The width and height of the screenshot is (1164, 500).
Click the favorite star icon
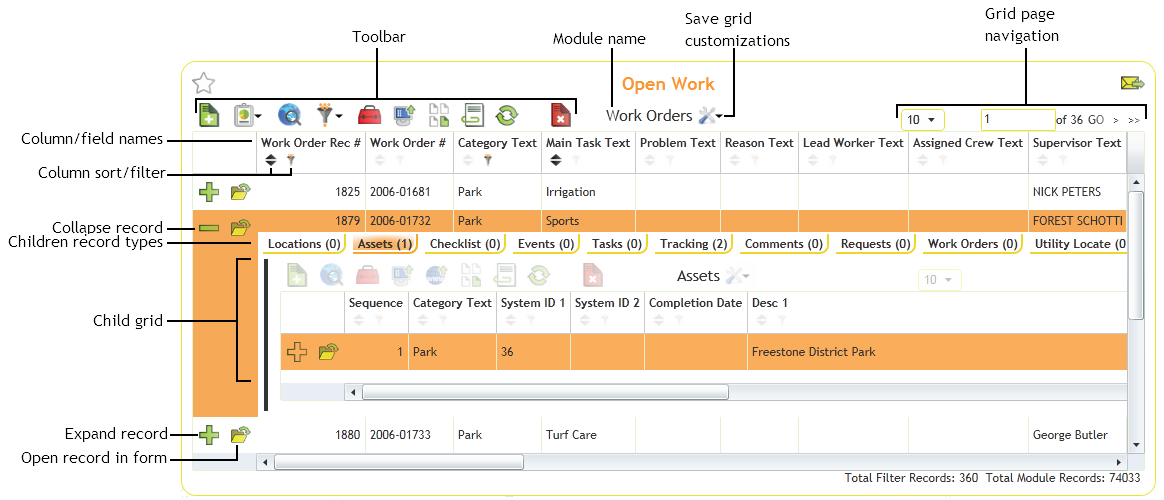click(x=203, y=84)
